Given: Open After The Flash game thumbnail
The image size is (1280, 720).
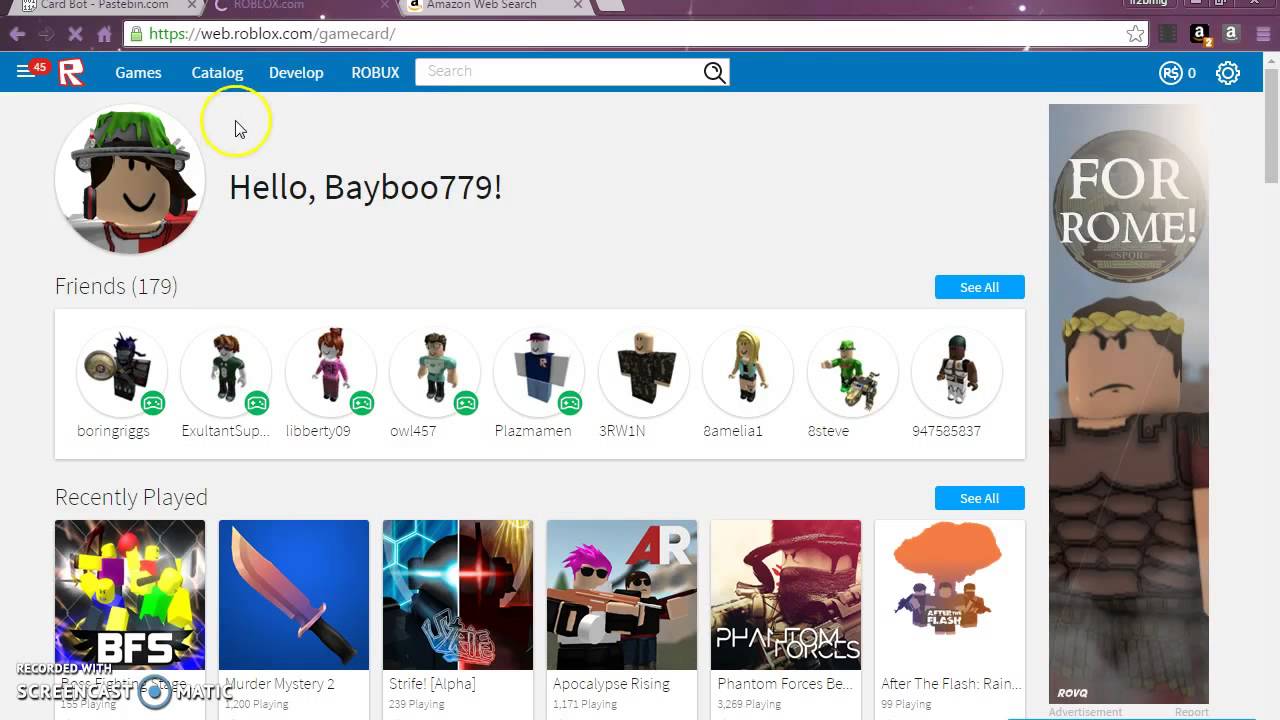Looking at the screenshot, I should (950, 595).
